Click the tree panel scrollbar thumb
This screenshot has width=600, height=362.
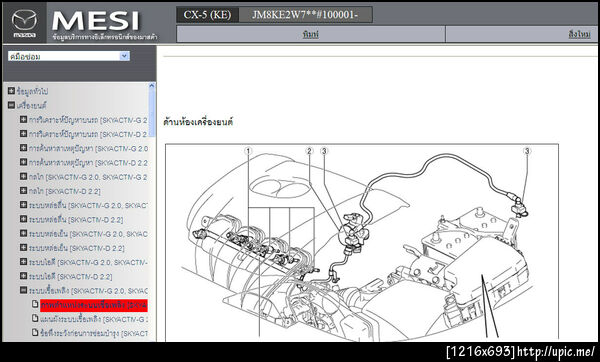(x=152, y=113)
